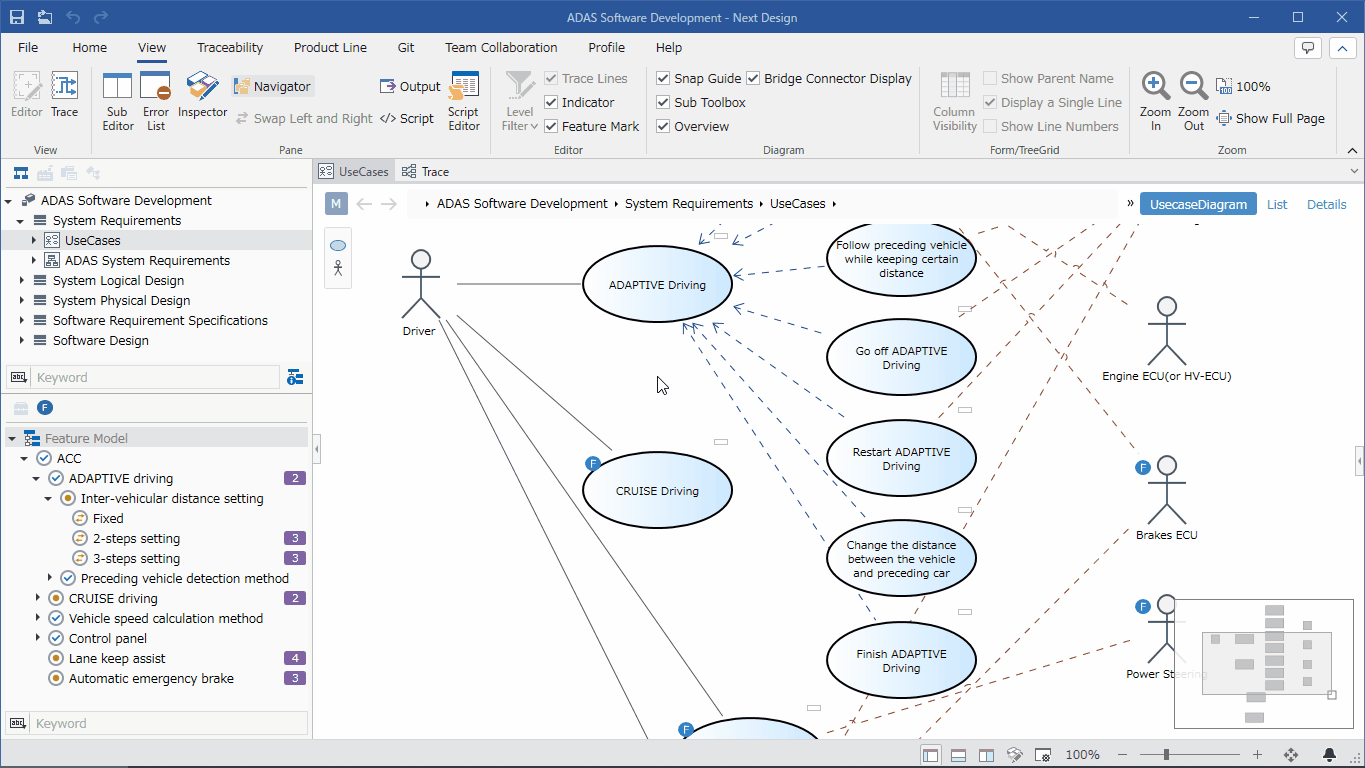Screen dimensions: 1365x768
Task: Reset zoom to 100% in ribbon
Action: 1243,86
